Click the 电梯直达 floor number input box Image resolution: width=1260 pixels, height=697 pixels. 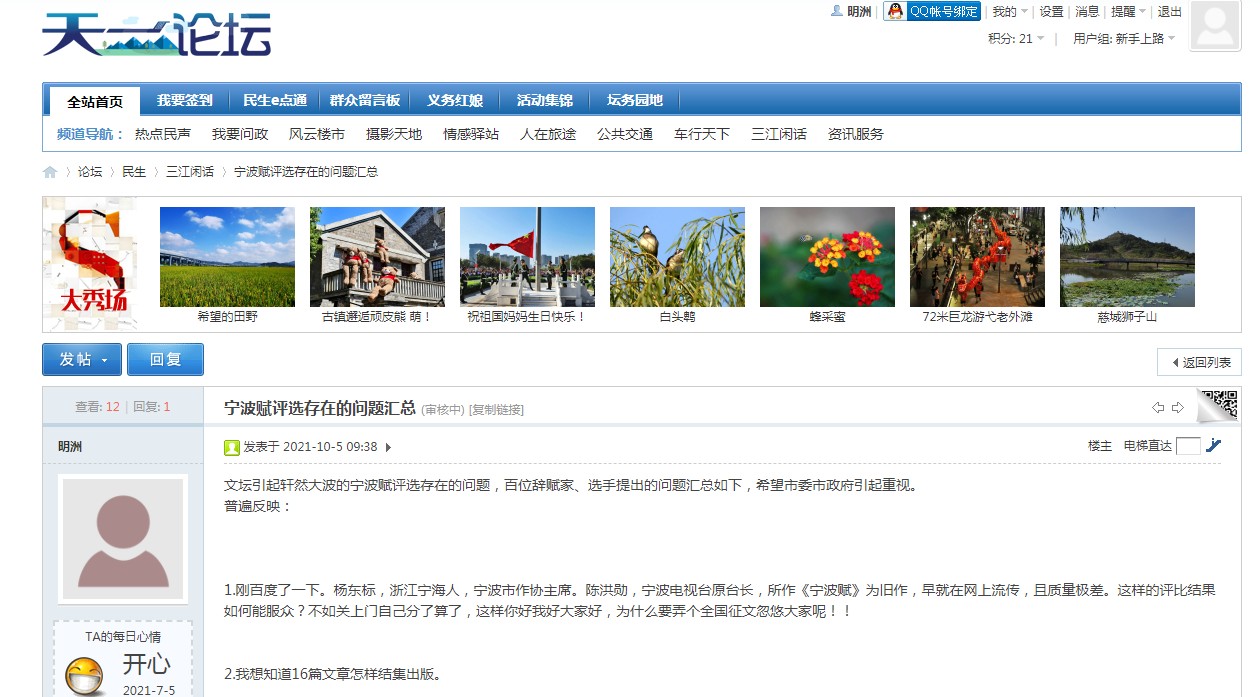point(1188,446)
